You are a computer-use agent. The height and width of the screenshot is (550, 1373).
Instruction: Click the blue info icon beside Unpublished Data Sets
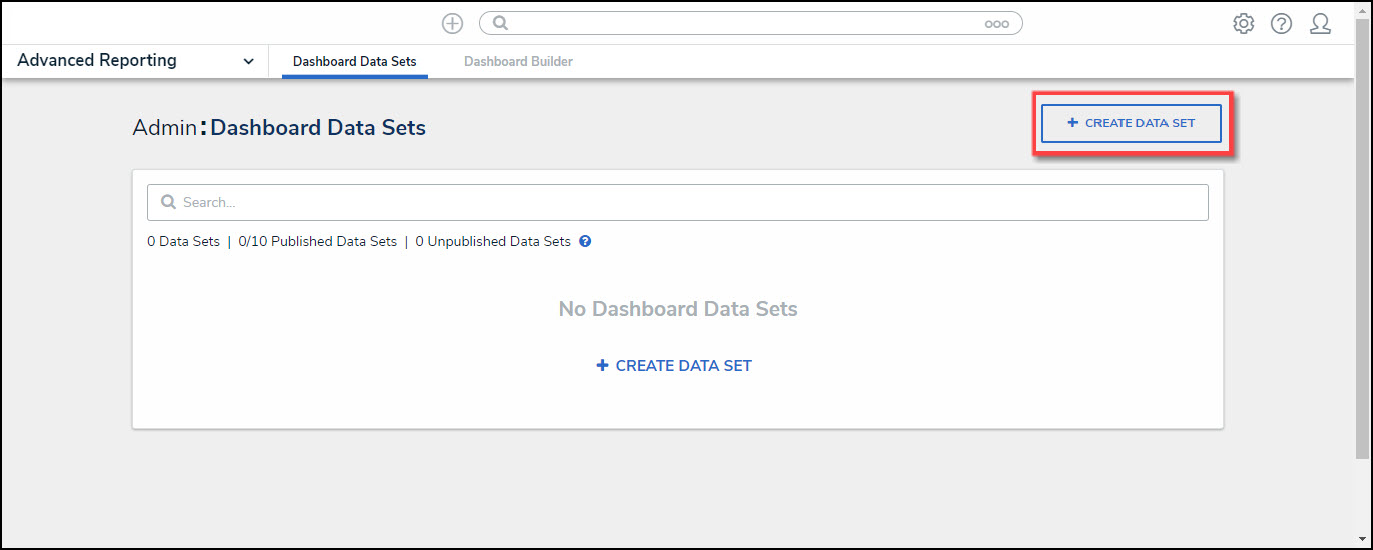tap(585, 241)
